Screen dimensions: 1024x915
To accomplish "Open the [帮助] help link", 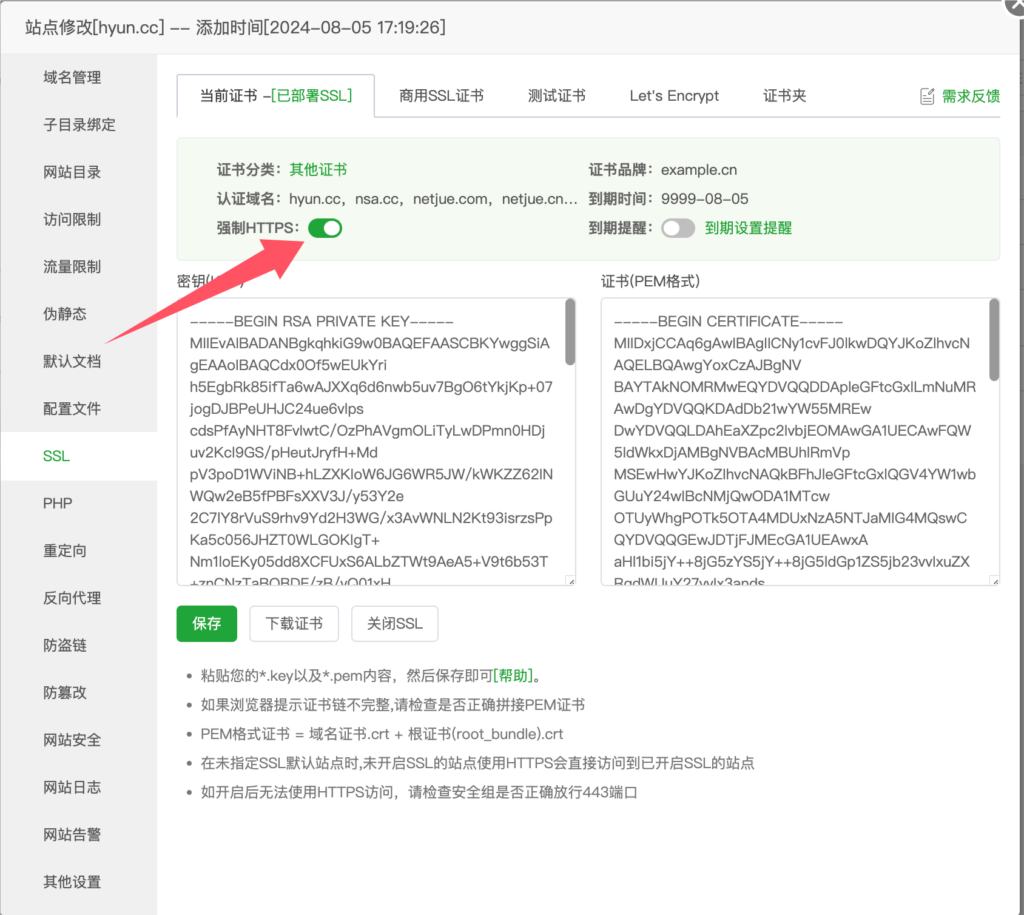I will [x=513, y=675].
